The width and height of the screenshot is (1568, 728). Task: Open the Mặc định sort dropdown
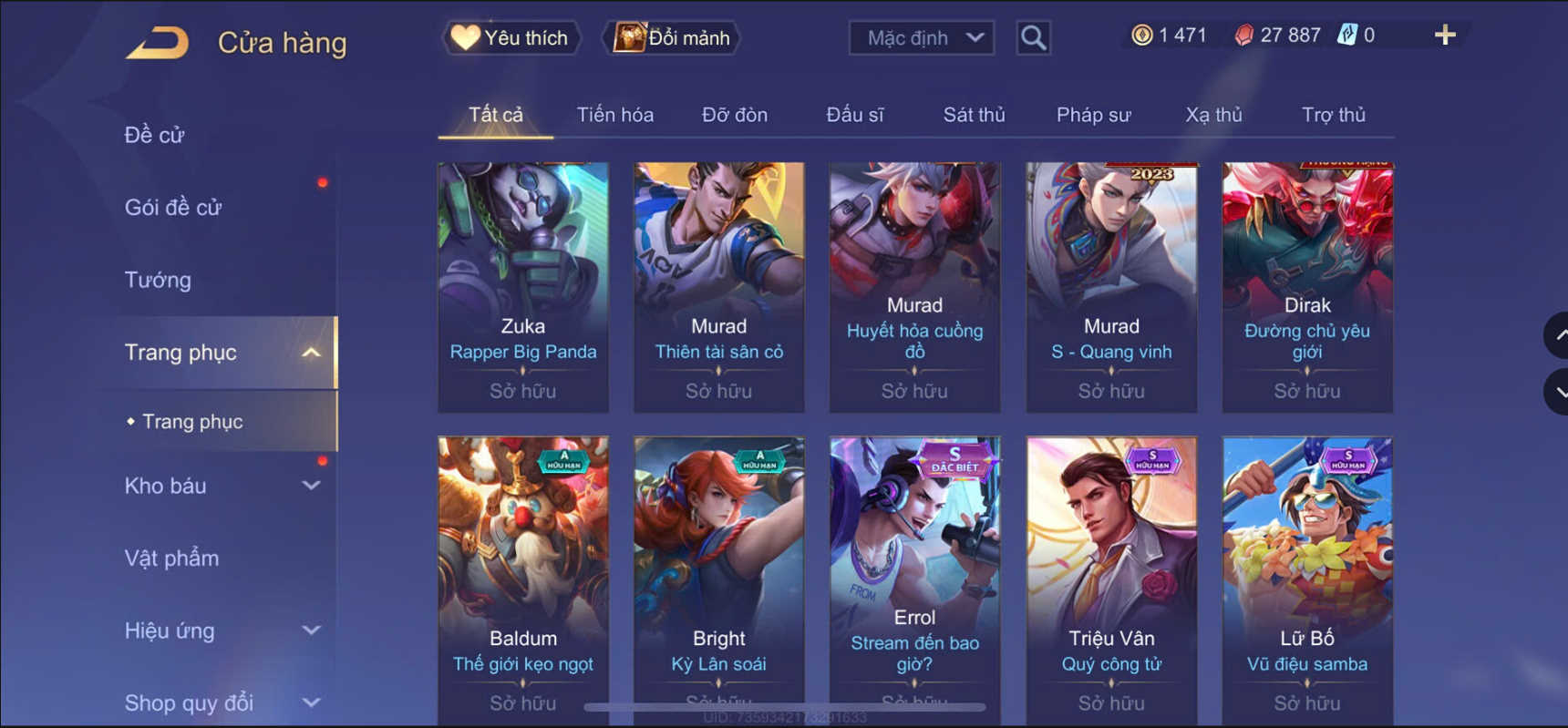click(921, 38)
